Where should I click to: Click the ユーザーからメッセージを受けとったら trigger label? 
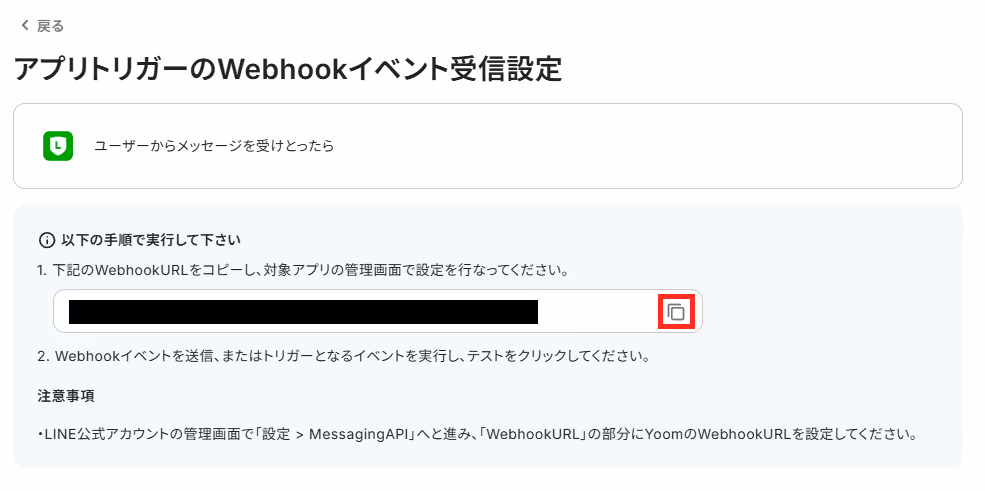click(214, 146)
